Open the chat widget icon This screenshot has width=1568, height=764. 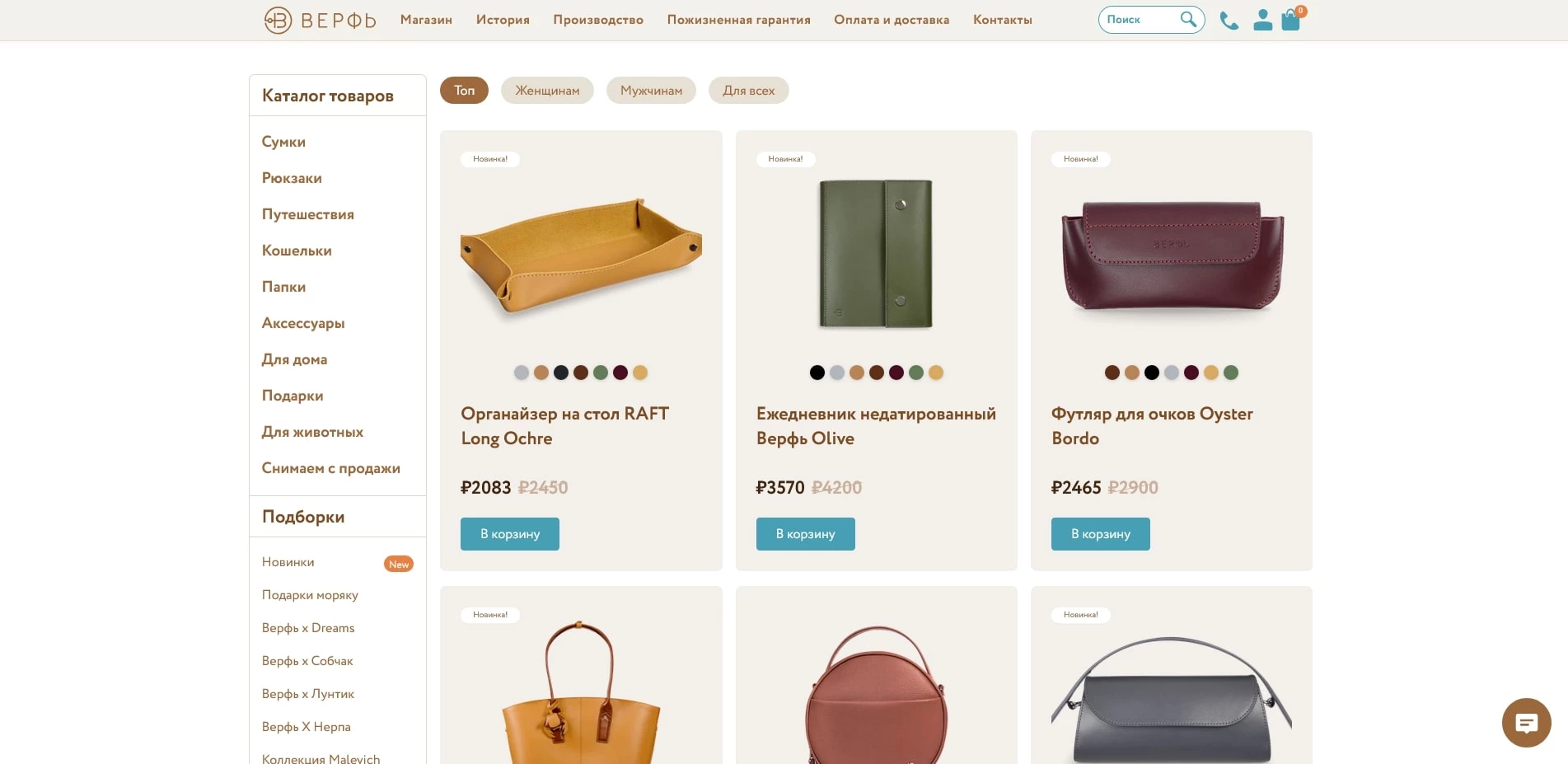(x=1526, y=723)
